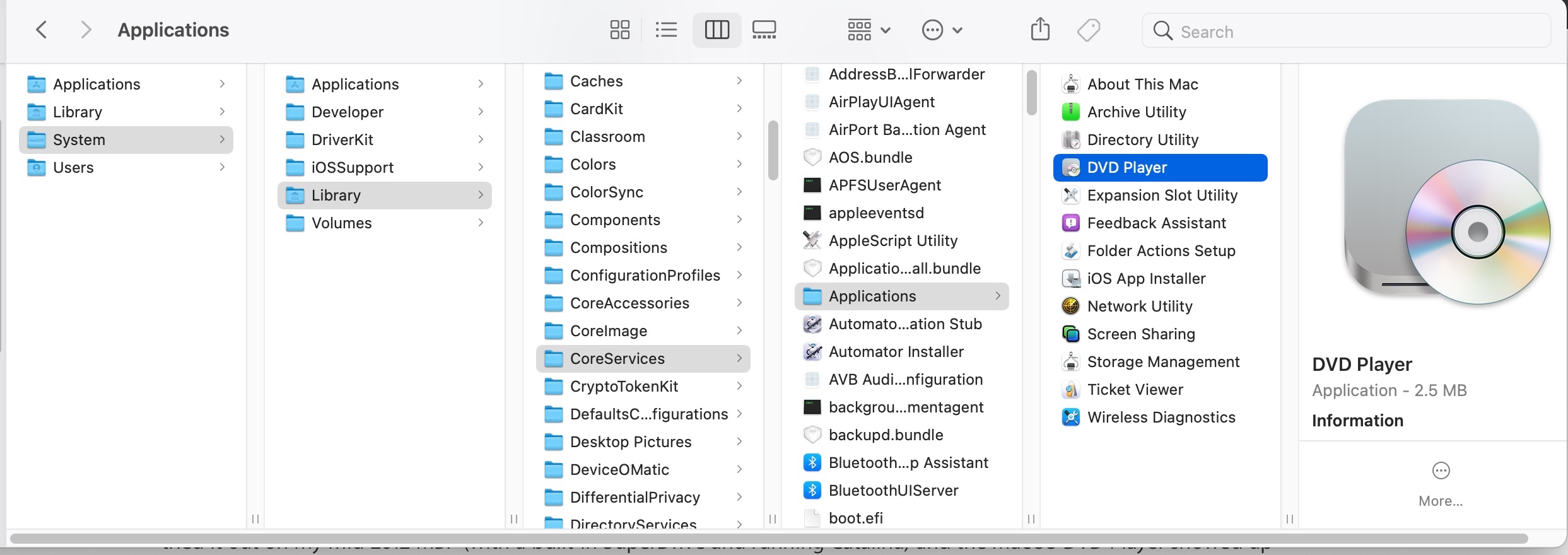Viewport: 1568px width, 555px height.
Task: Go back with the left chevron button
Action: point(42,30)
